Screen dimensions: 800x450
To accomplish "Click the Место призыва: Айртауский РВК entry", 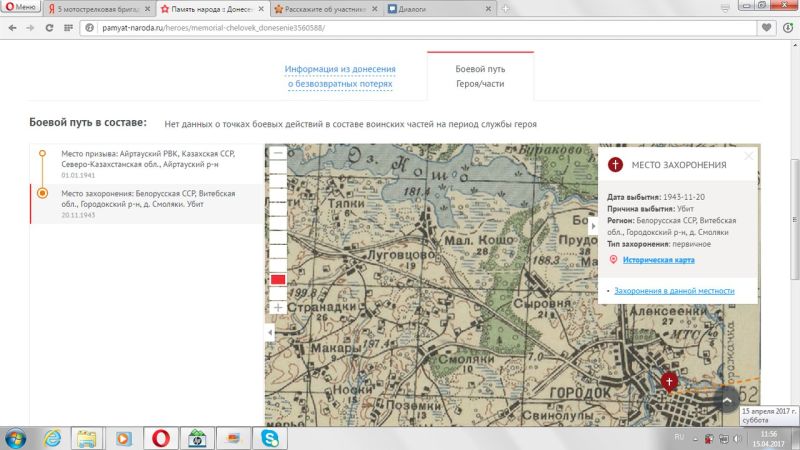I will tap(148, 164).
